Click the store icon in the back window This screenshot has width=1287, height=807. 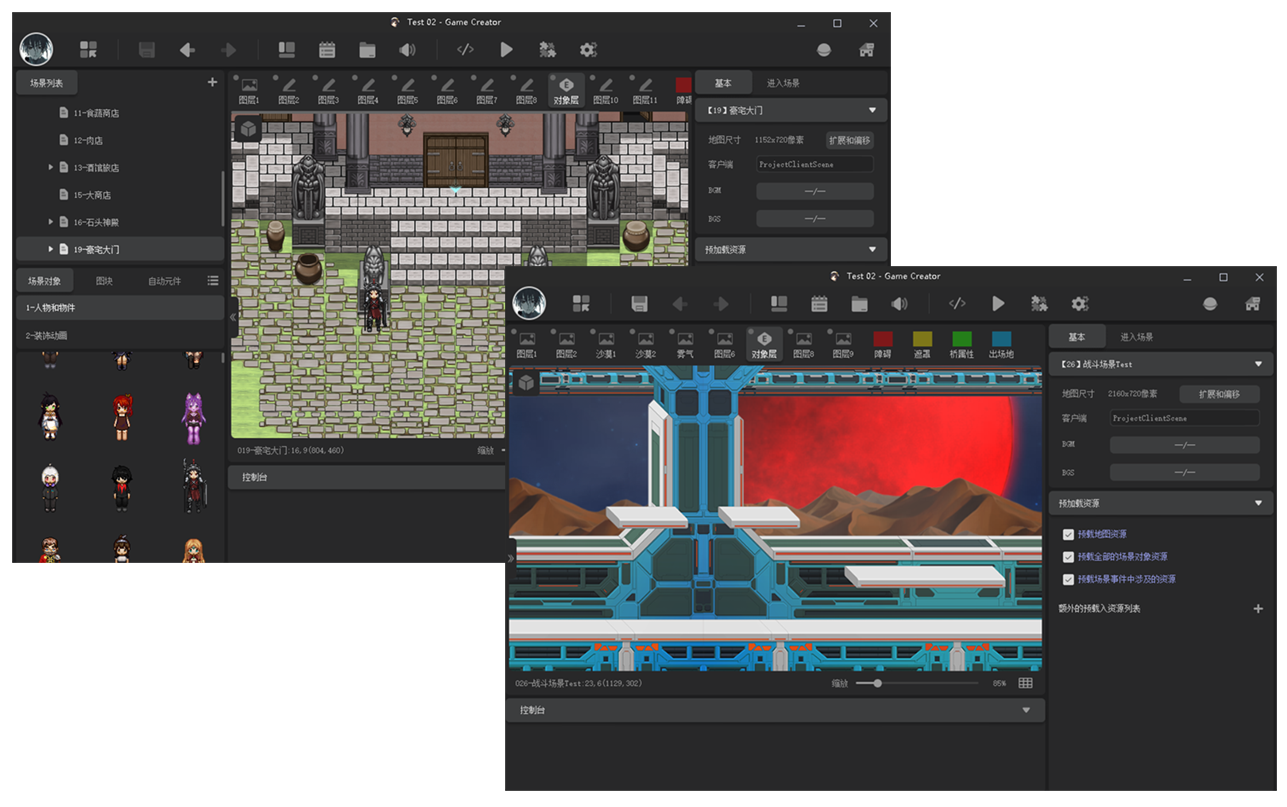pos(867,49)
